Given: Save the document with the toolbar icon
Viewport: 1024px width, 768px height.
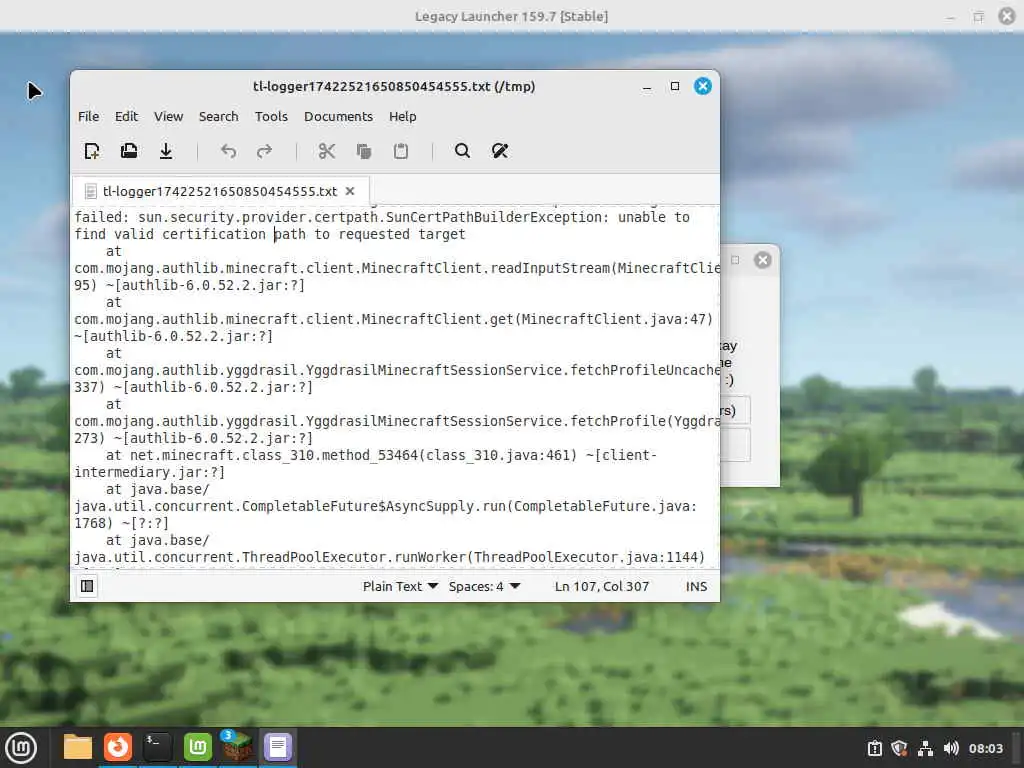Looking at the screenshot, I should click(x=166, y=152).
